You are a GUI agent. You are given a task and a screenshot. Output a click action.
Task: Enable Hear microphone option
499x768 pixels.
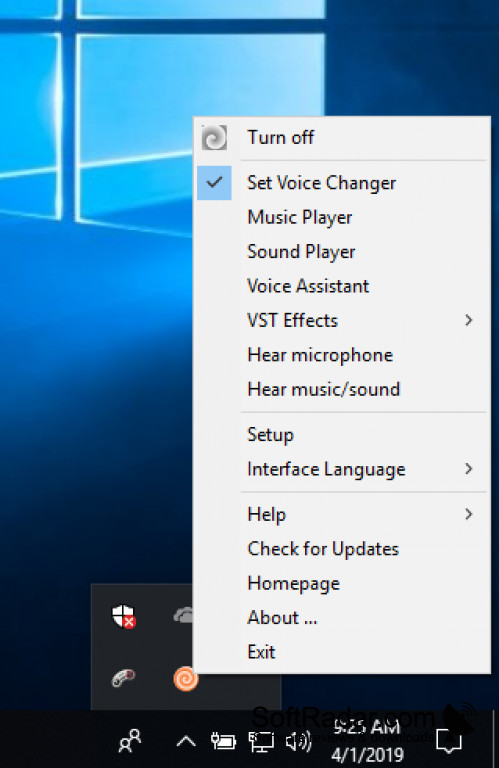(x=320, y=355)
